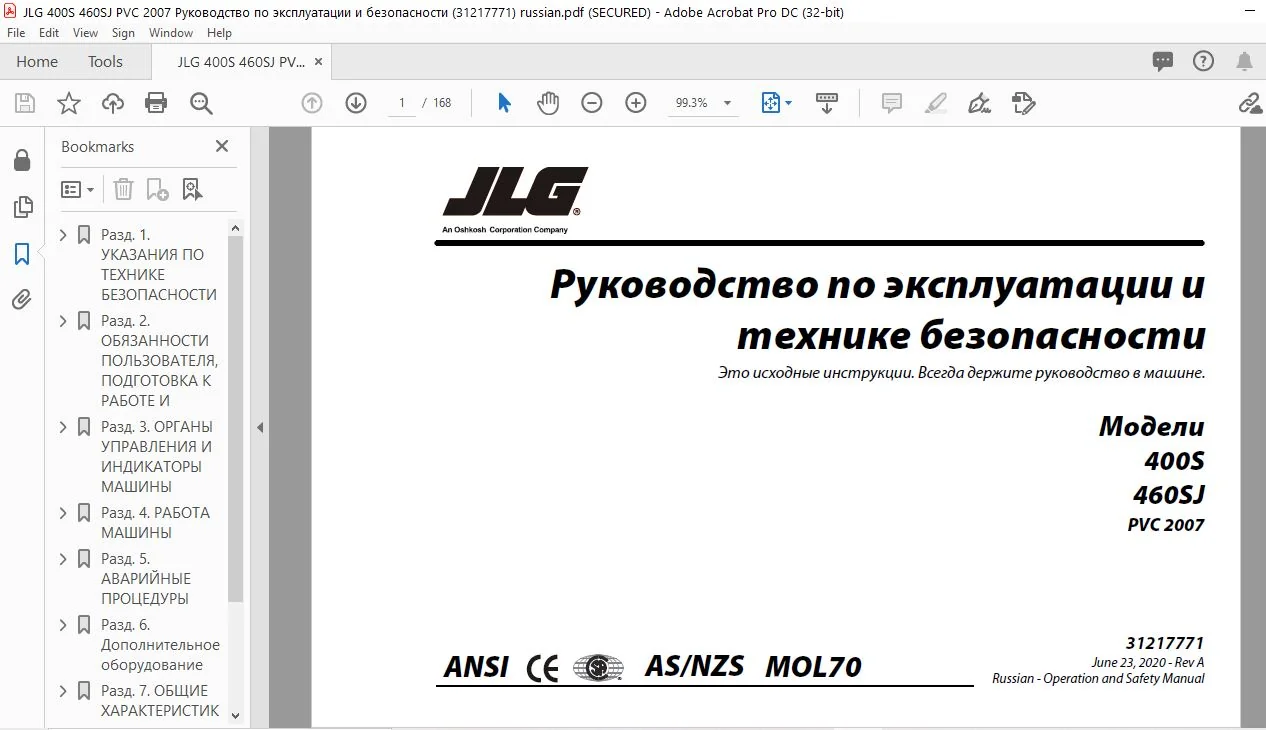The height and width of the screenshot is (730, 1266).
Task: Click the Save file icon
Action: (x=25, y=103)
